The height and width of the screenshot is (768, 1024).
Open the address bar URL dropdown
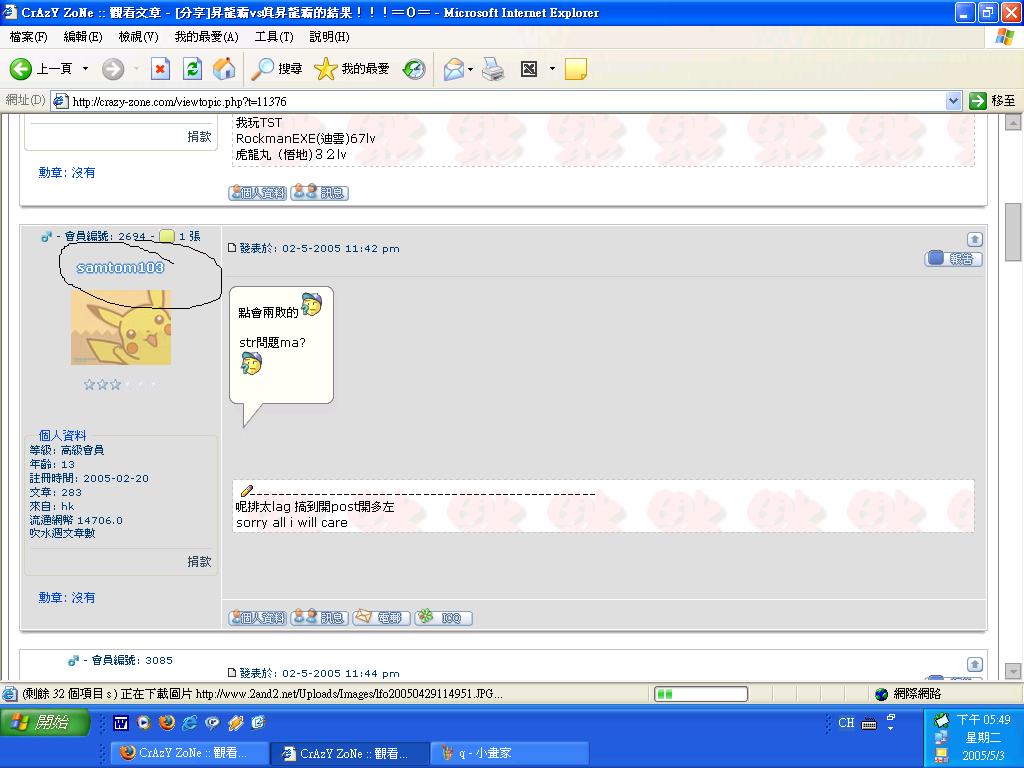[x=953, y=101]
